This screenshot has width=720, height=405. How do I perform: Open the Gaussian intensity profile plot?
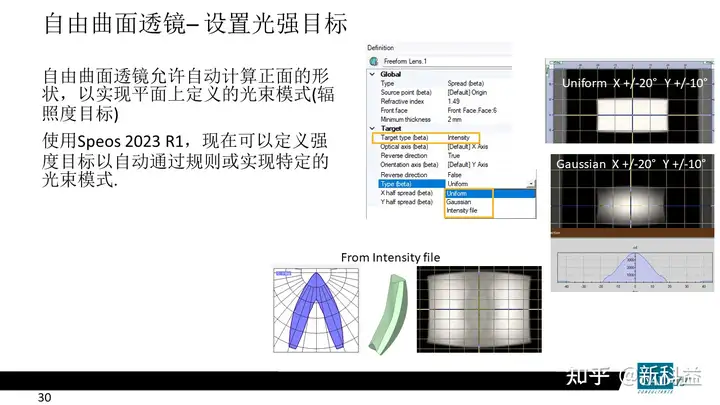coord(632,266)
